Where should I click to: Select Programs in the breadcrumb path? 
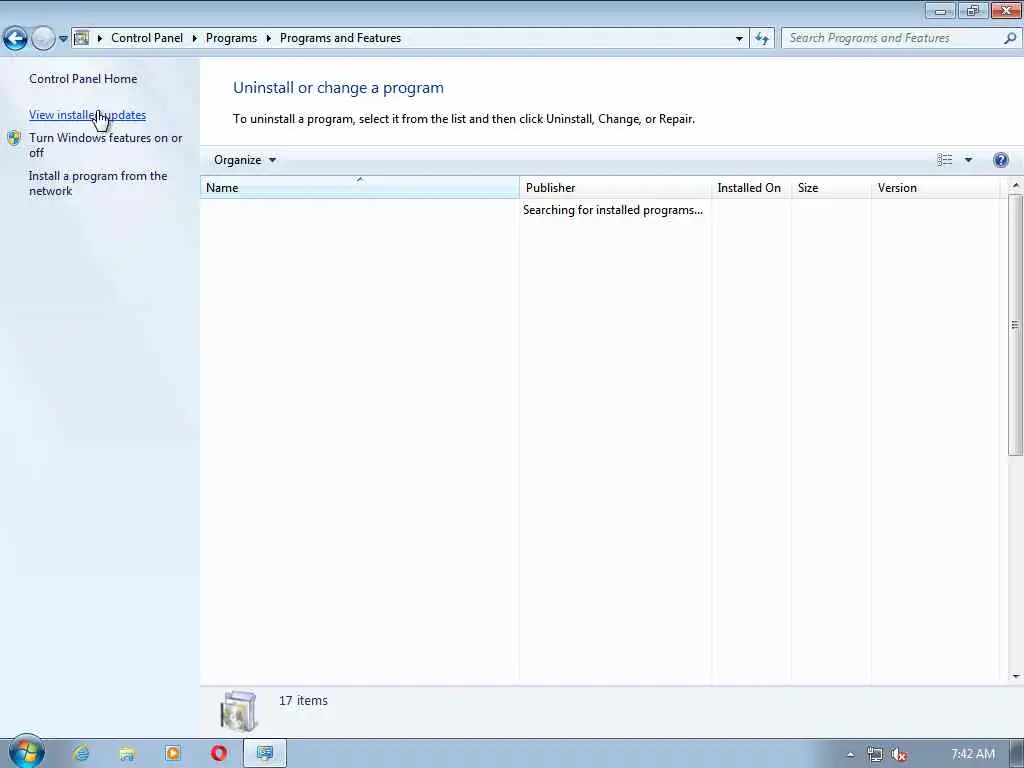pos(231,38)
